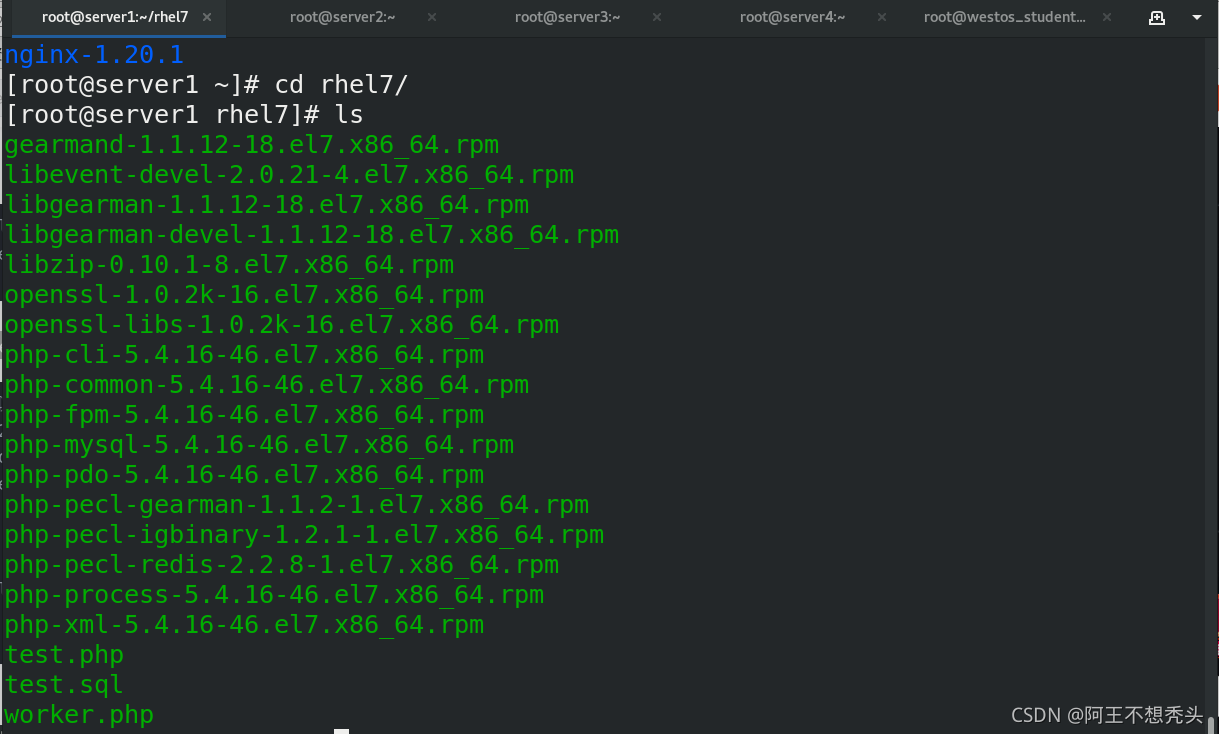The height and width of the screenshot is (734, 1219).
Task: Click the 'ls' command line
Action: coord(184,115)
